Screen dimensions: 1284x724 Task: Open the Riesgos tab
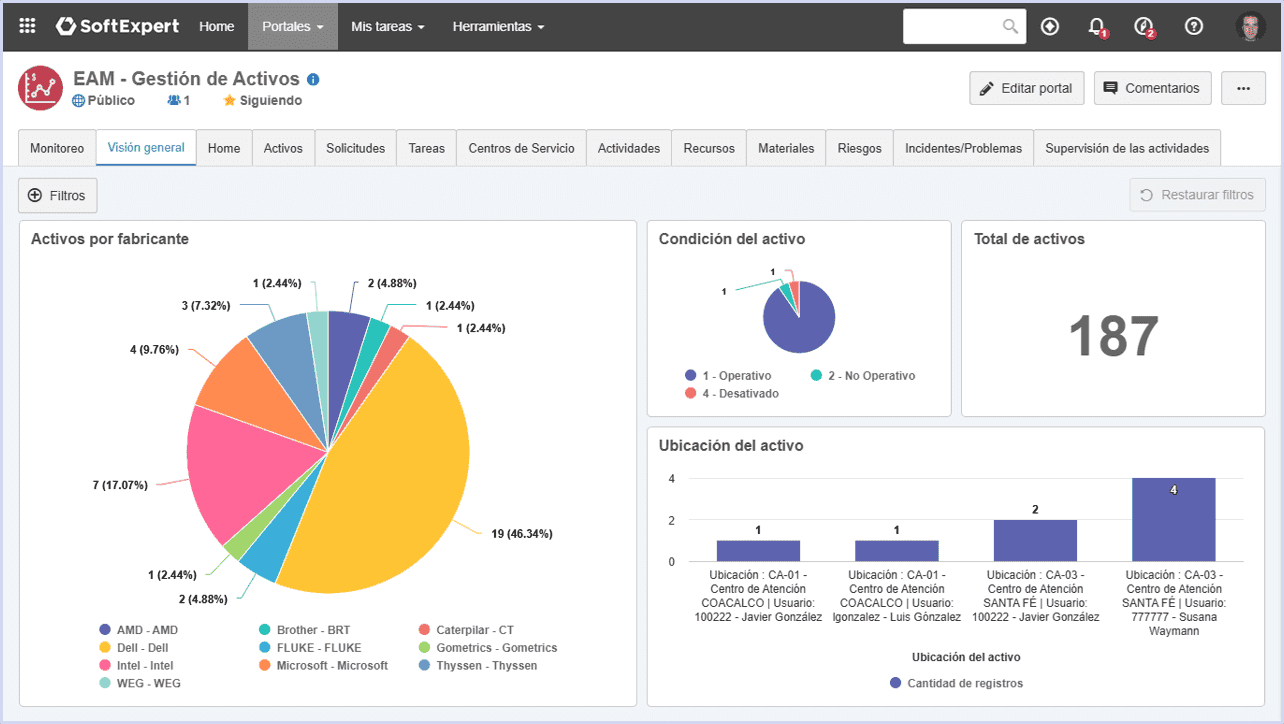(860, 148)
